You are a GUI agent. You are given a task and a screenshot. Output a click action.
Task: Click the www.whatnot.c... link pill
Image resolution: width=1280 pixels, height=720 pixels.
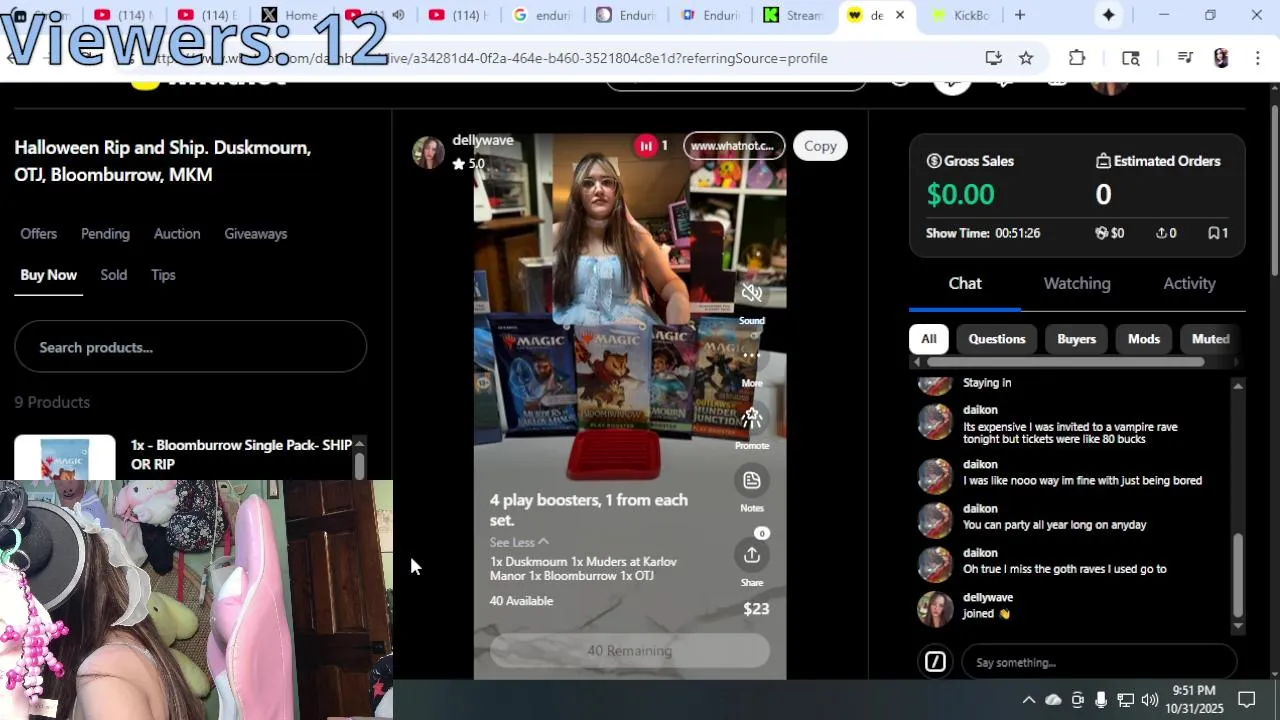coord(733,146)
